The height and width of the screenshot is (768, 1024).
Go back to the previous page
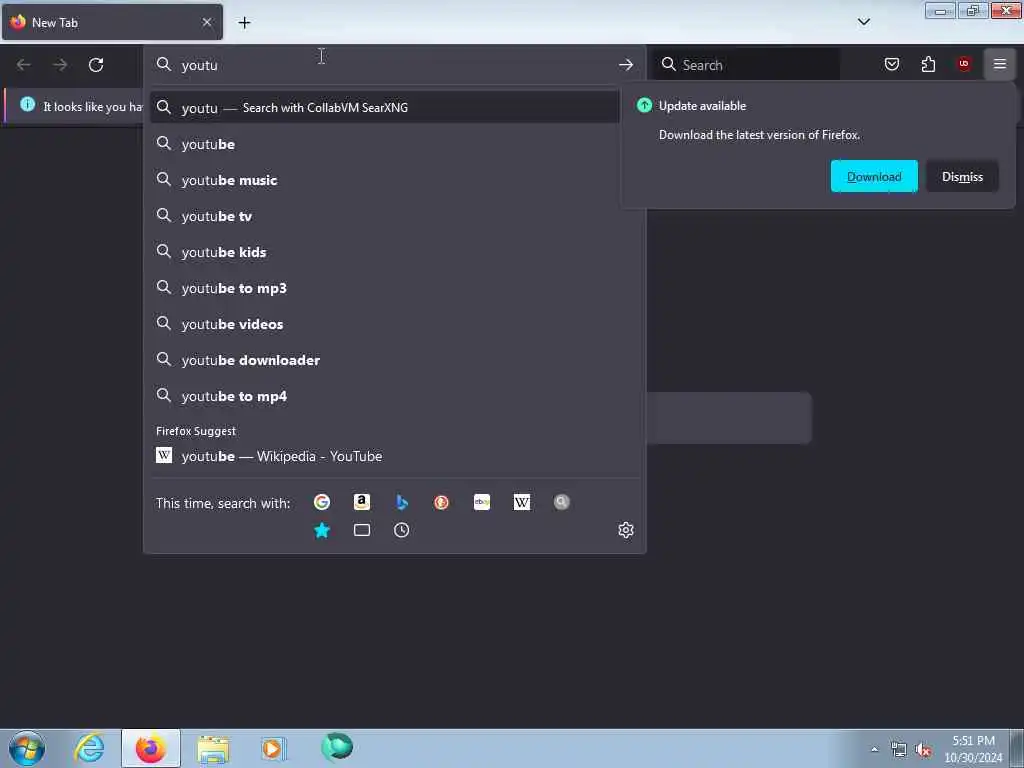coord(24,65)
